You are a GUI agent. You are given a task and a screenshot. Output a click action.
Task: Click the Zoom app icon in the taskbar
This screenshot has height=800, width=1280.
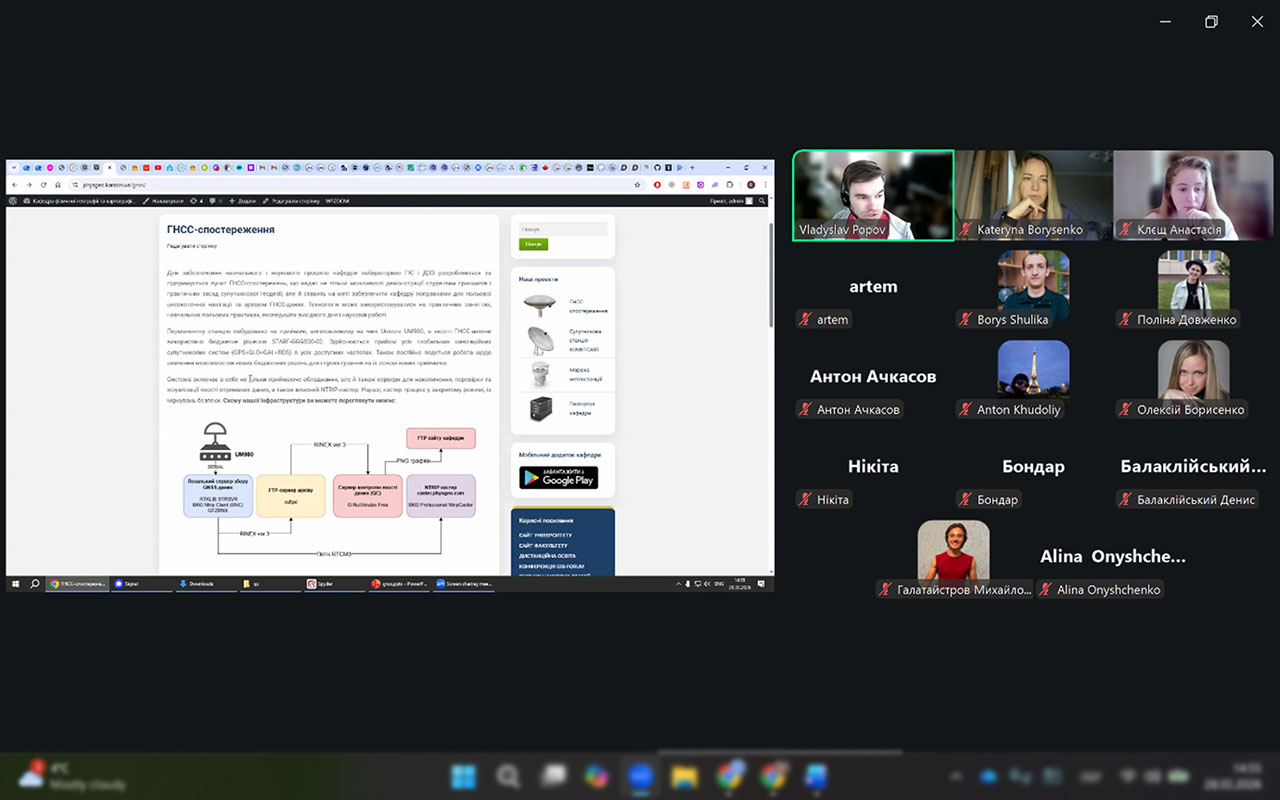(640, 777)
